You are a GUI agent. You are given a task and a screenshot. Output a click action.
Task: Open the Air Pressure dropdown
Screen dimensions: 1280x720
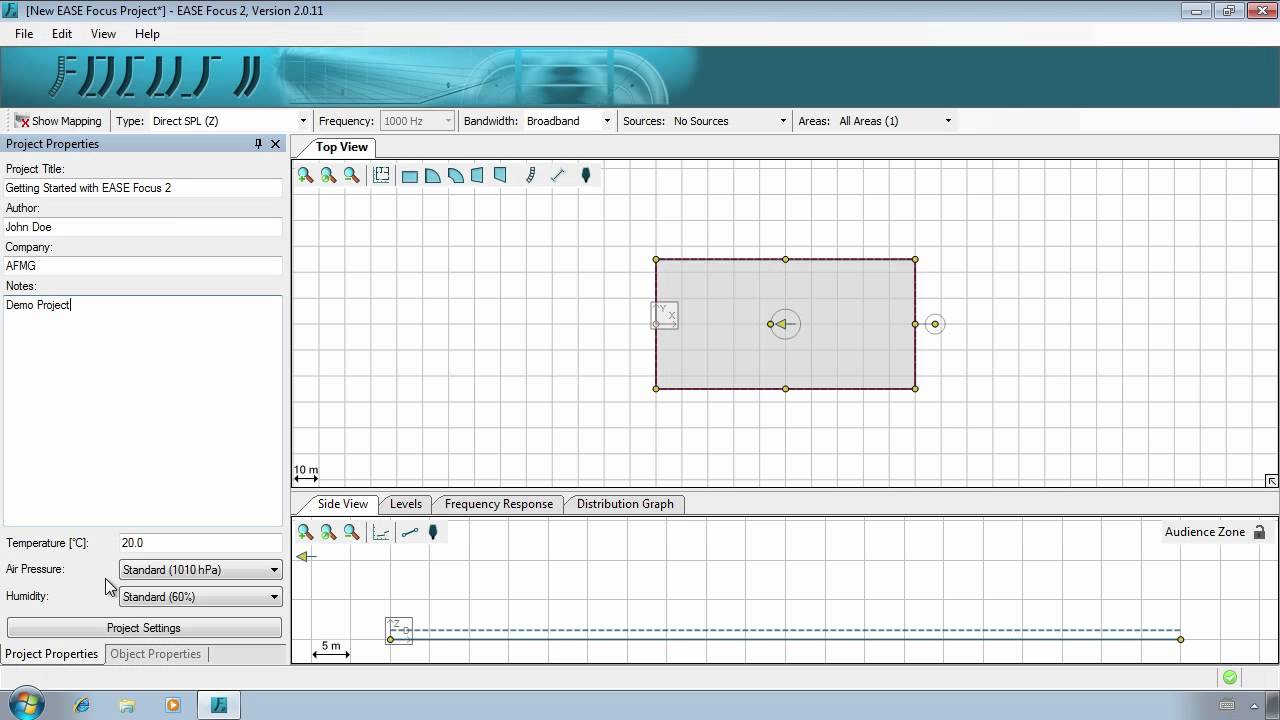coord(200,570)
